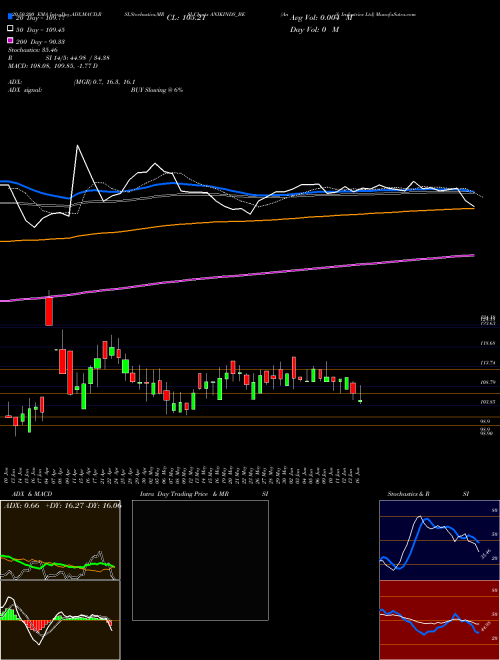Click the ADX indicator chart panel

click(x=60, y=540)
